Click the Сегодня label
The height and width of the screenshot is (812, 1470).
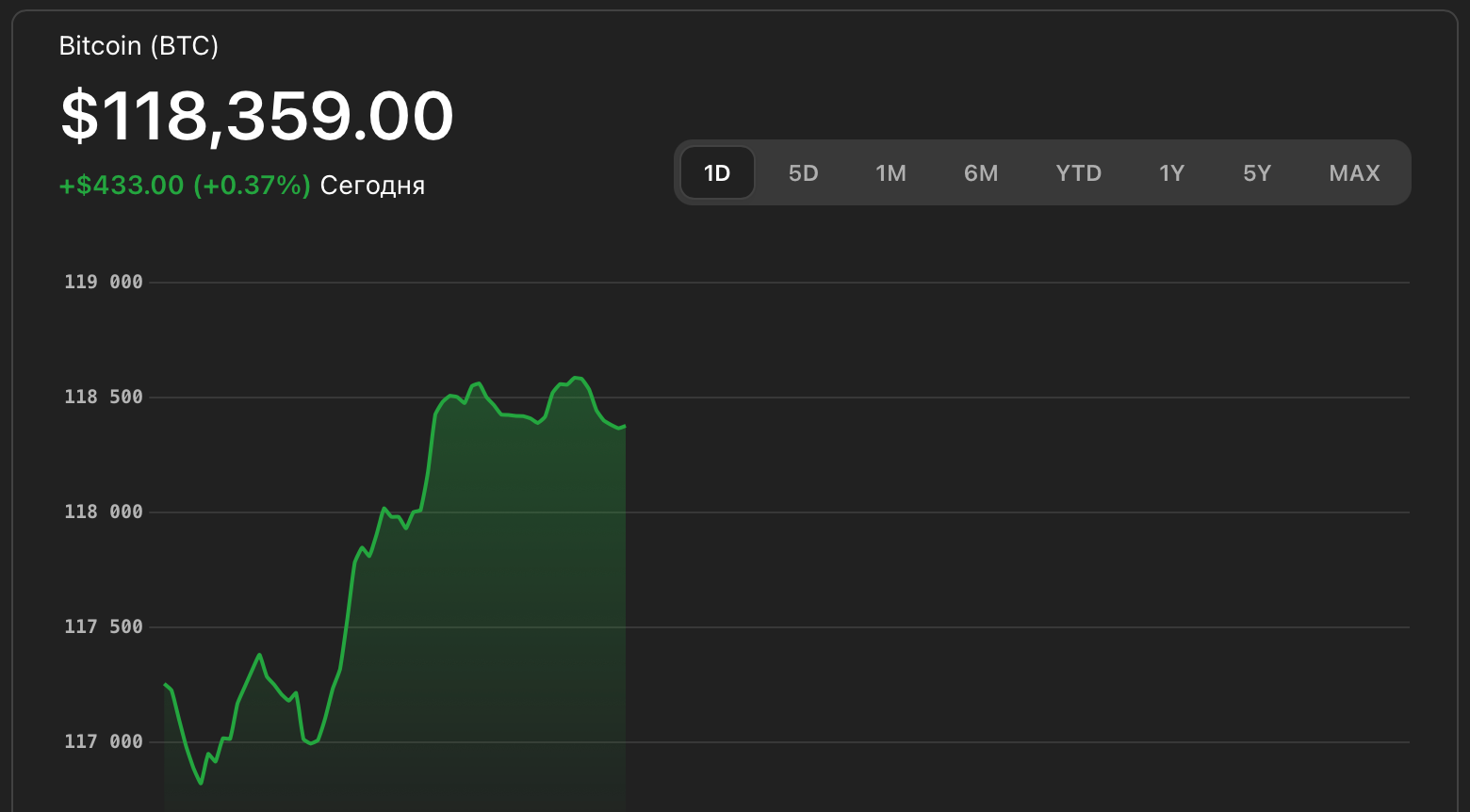click(x=372, y=185)
